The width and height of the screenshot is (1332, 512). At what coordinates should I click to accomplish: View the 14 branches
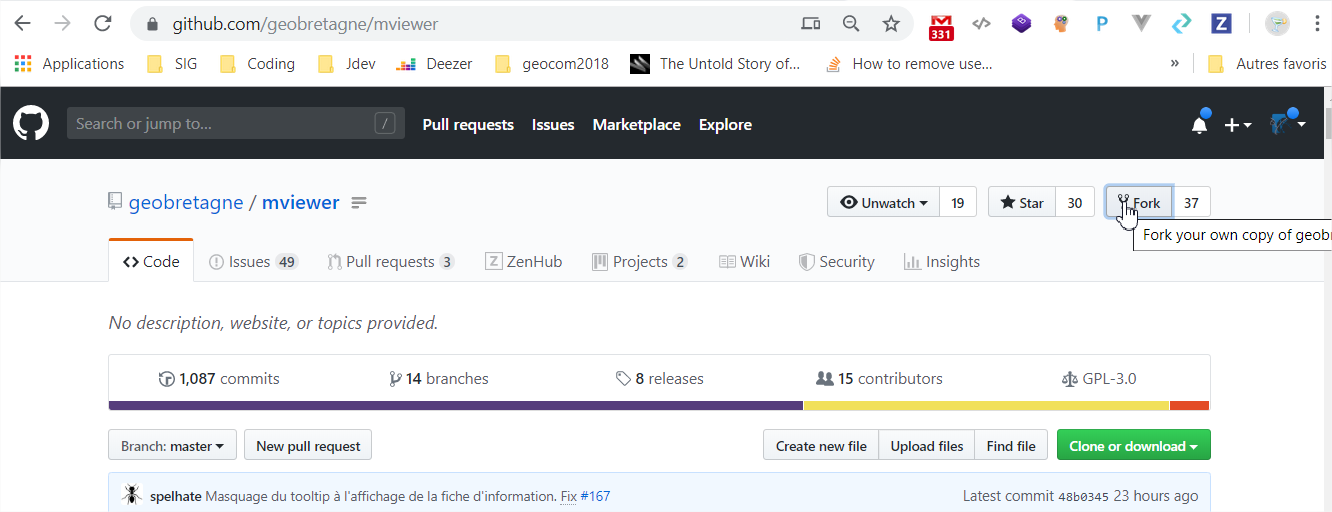pyautogui.click(x=439, y=379)
